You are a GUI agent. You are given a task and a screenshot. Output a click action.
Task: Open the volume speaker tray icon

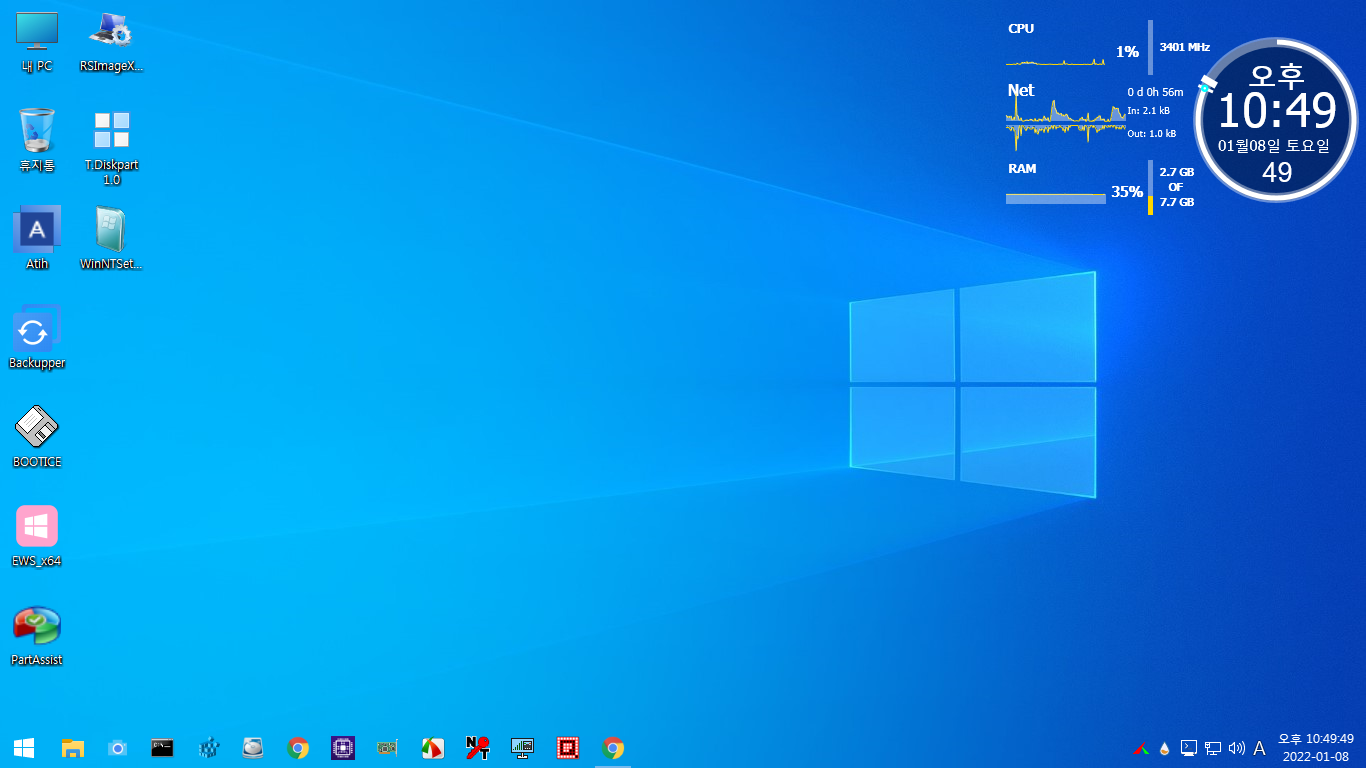1236,747
